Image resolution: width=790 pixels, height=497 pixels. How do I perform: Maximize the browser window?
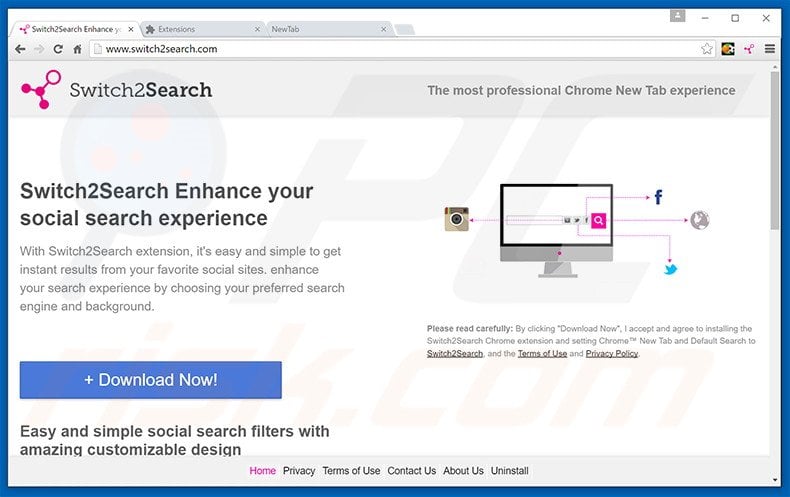[735, 18]
